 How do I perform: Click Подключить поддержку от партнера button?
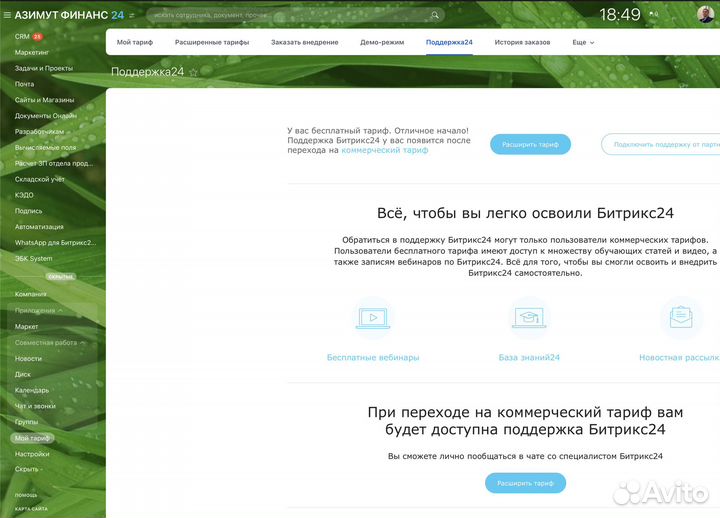pos(661,144)
